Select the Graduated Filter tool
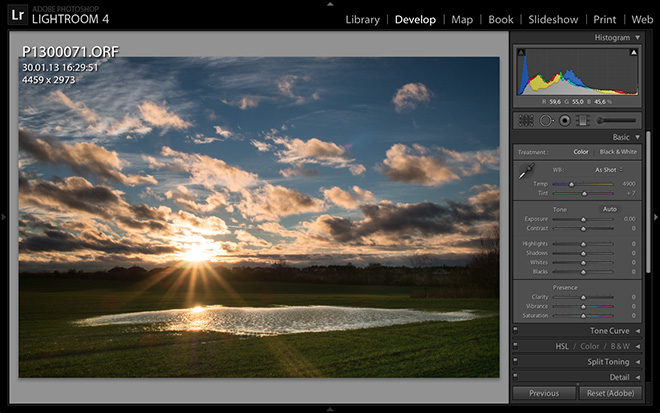The width and height of the screenshot is (660, 413). [582, 120]
